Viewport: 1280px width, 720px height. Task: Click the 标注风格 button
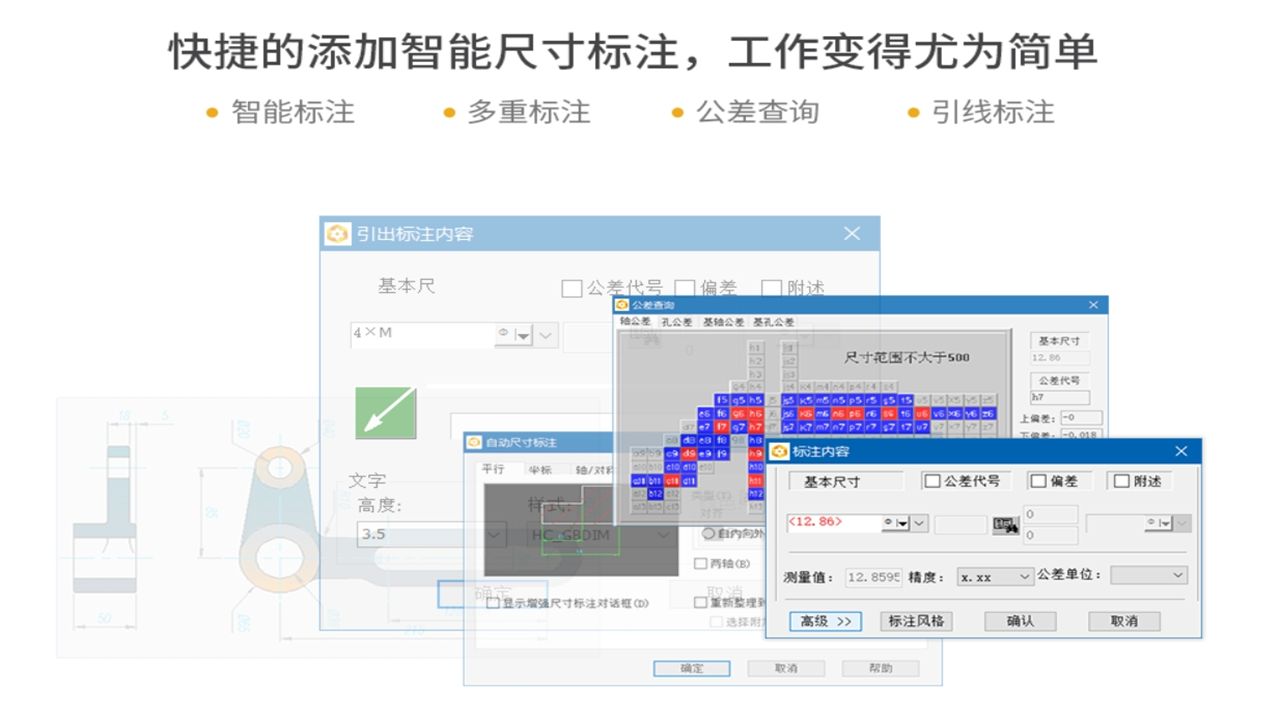pyautogui.click(x=918, y=621)
